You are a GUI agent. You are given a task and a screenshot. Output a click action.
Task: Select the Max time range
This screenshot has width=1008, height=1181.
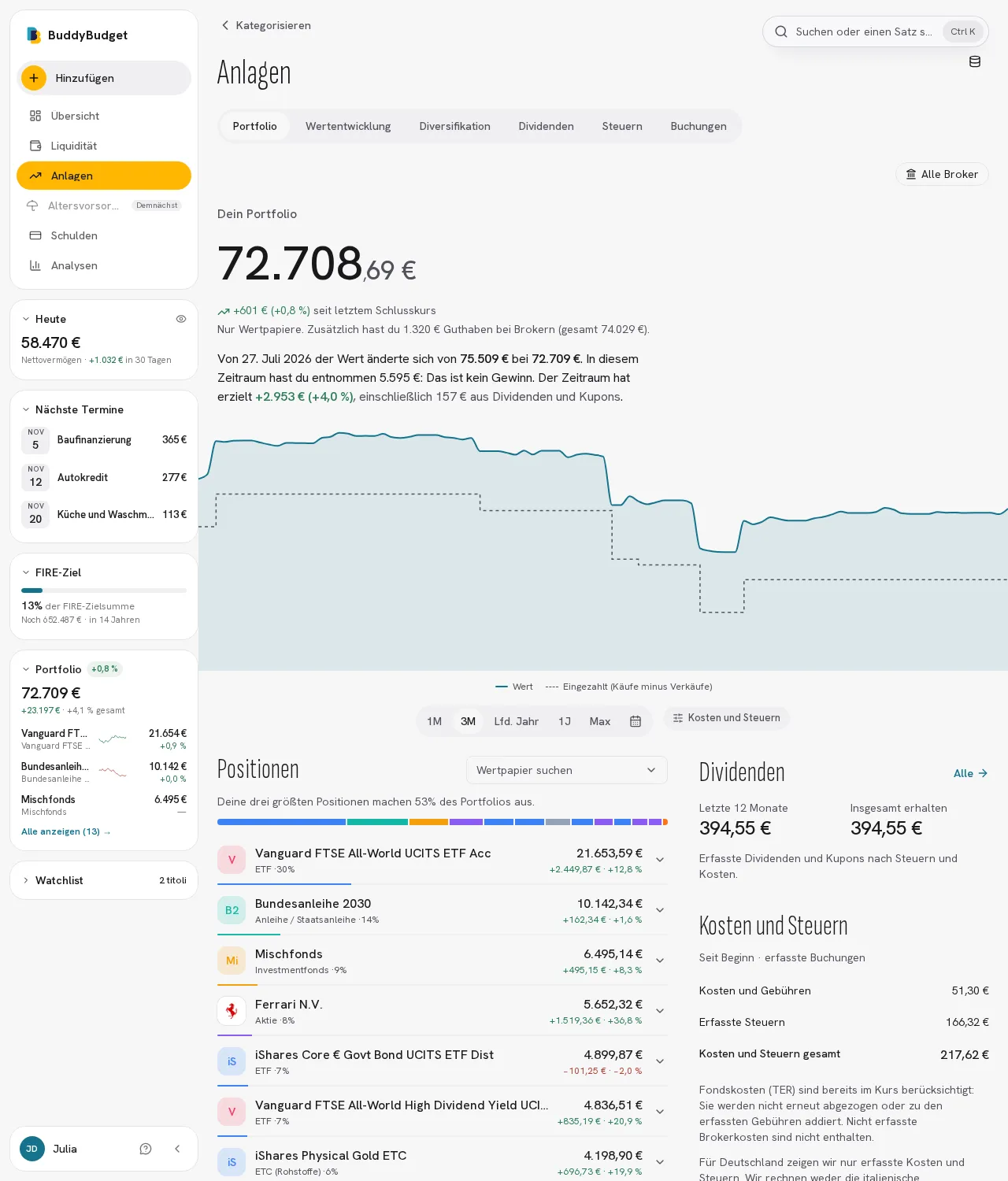[x=600, y=721]
